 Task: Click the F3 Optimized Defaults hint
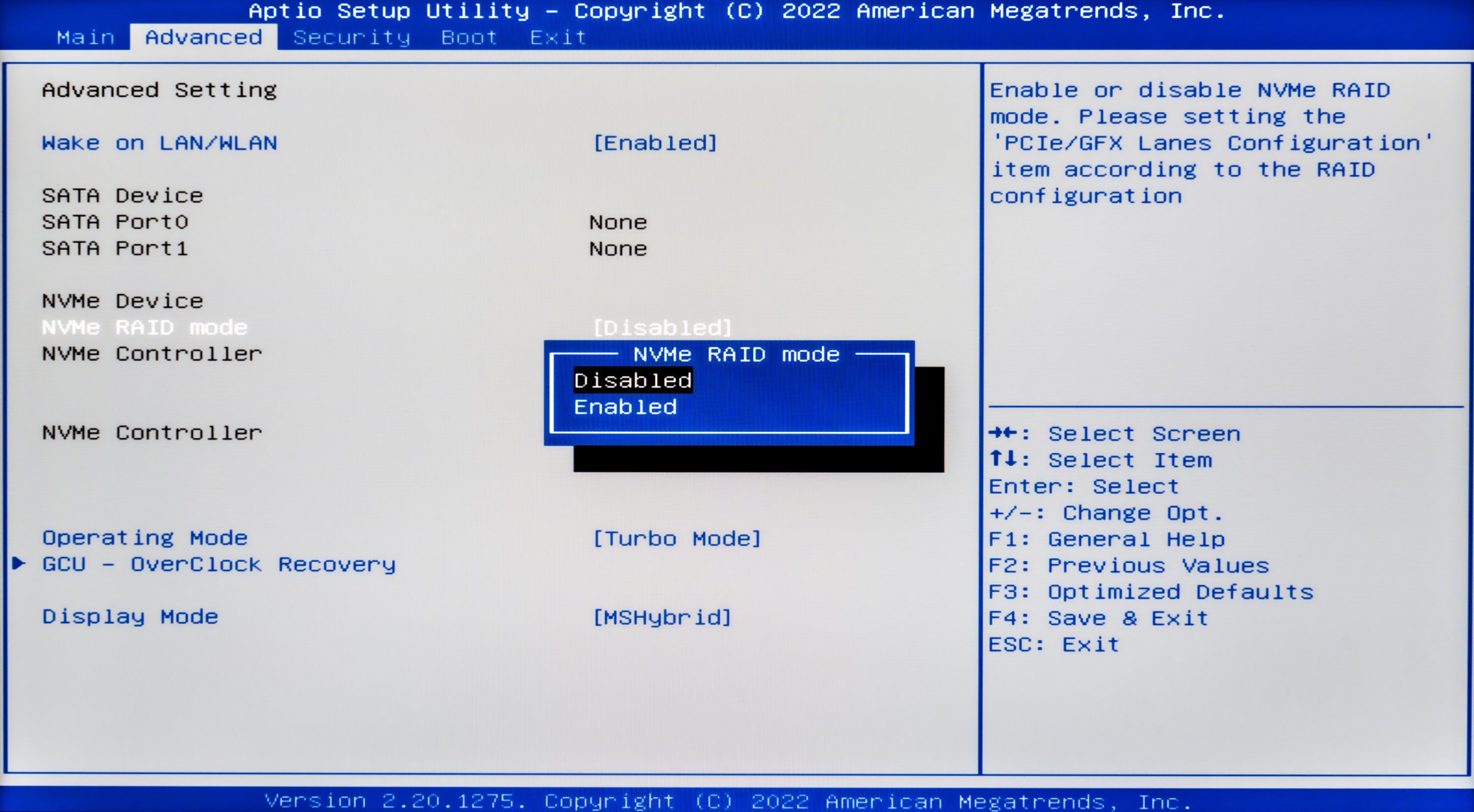[1150, 592]
